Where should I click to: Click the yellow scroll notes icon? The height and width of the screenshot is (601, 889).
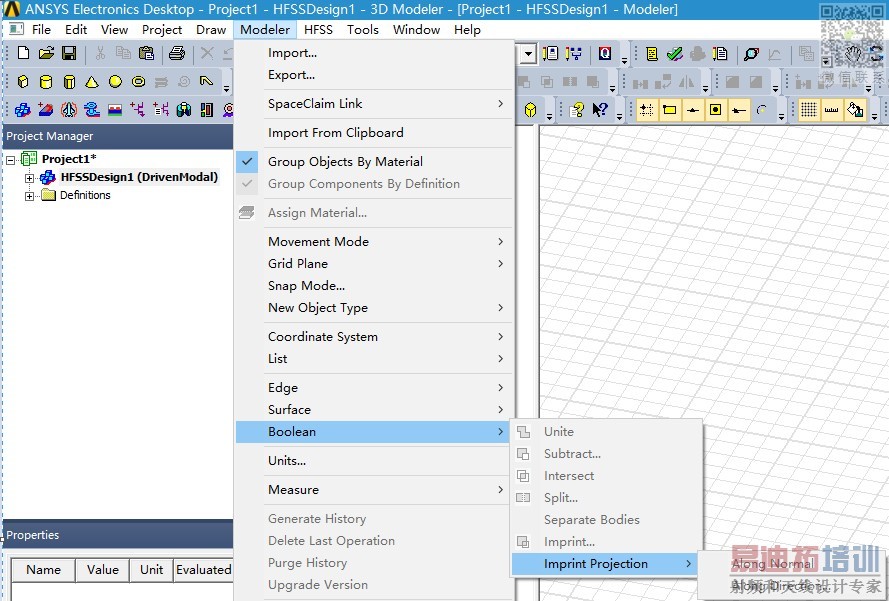(x=652, y=53)
